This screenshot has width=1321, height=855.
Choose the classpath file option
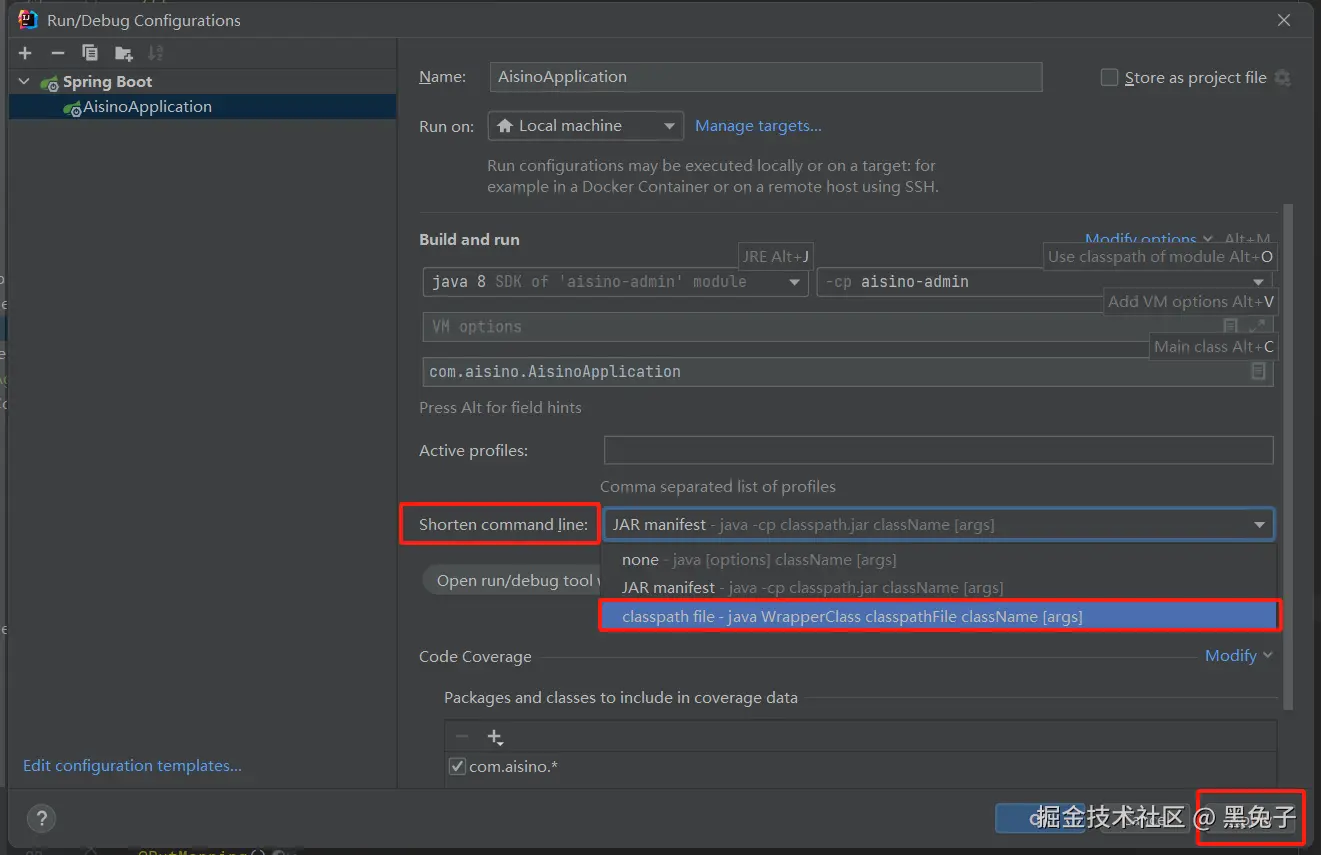(939, 617)
